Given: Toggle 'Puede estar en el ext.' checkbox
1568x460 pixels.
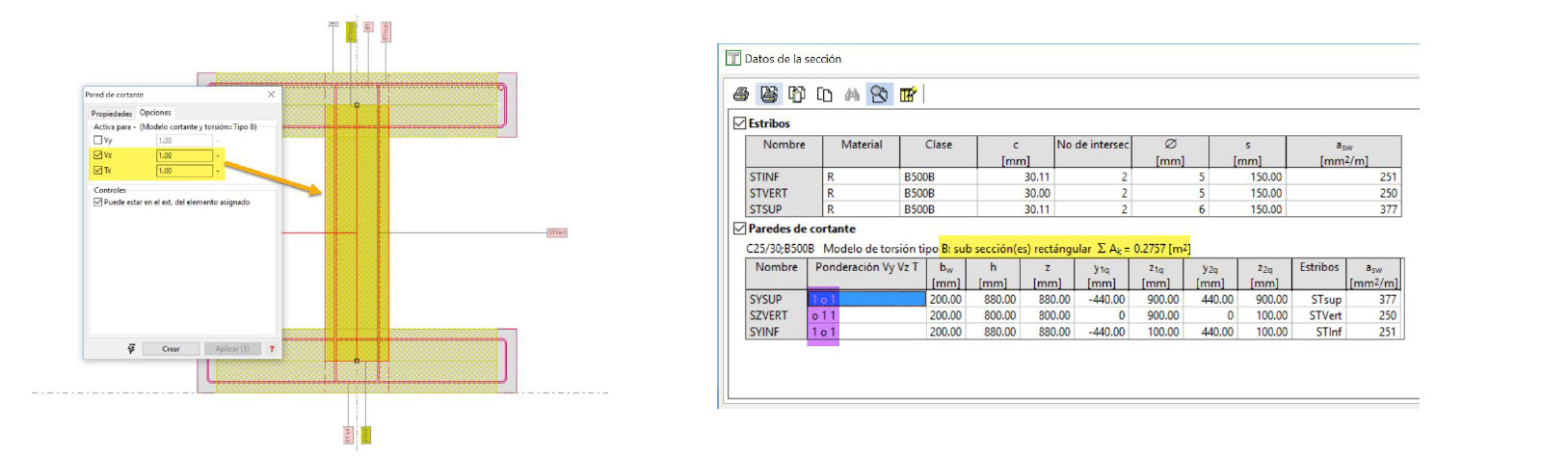Looking at the screenshot, I should click(x=98, y=203).
